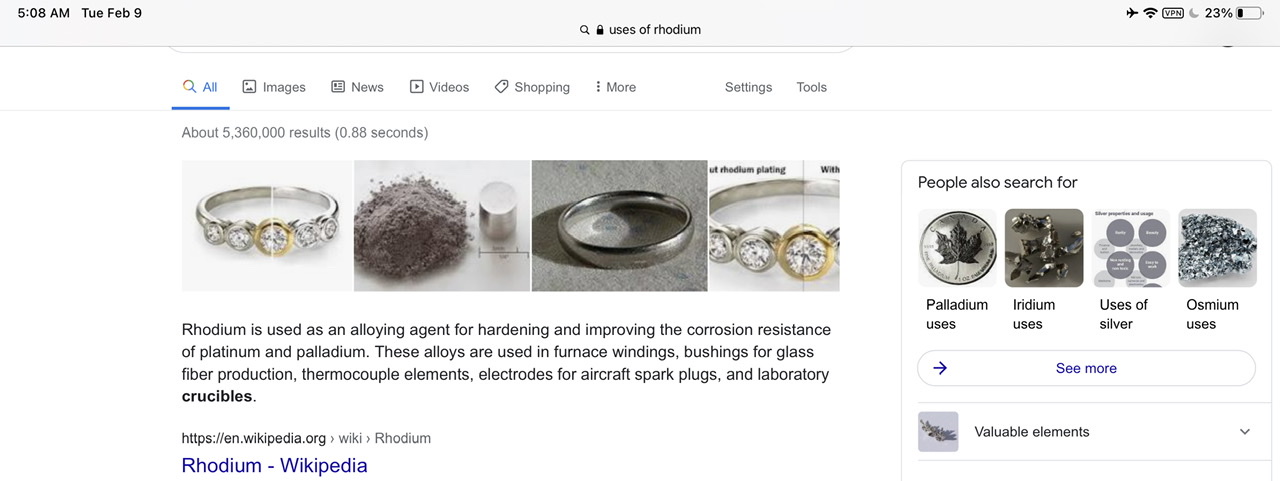Open the Tools options

click(x=811, y=87)
